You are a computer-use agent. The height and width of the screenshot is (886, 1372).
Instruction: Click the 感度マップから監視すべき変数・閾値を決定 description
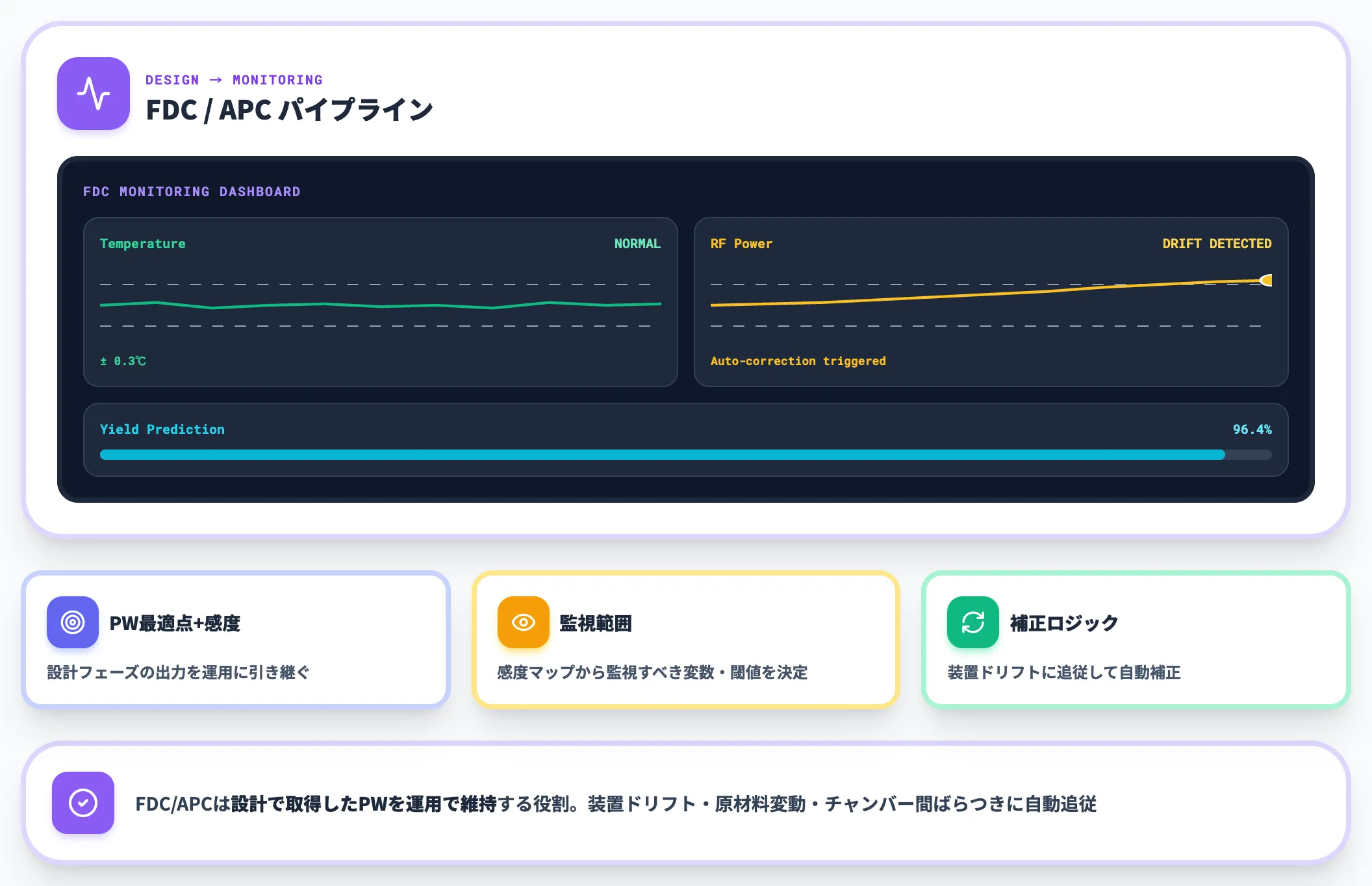pyautogui.click(x=652, y=672)
